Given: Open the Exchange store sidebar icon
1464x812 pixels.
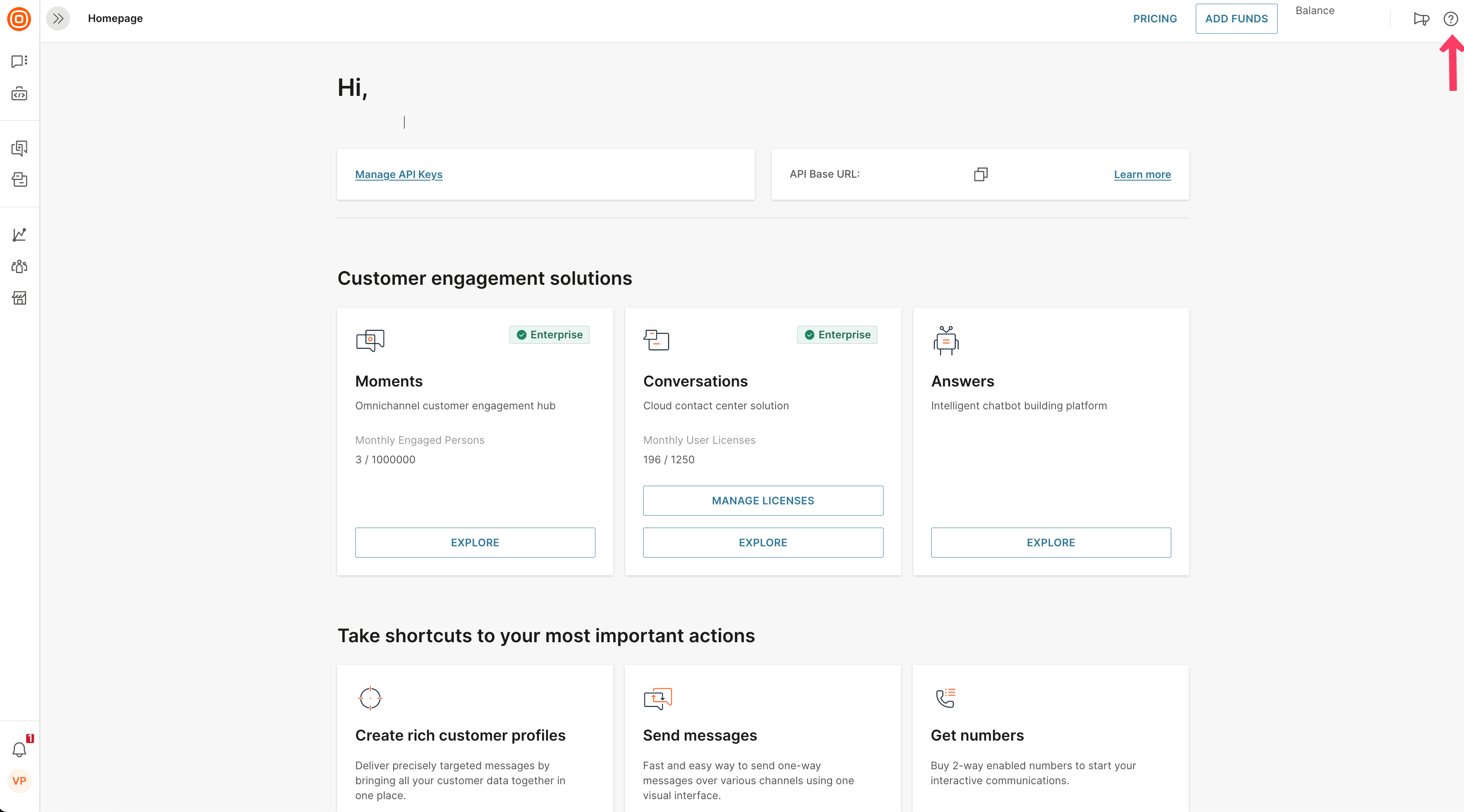Looking at the screenshot, I should [20, 298].
